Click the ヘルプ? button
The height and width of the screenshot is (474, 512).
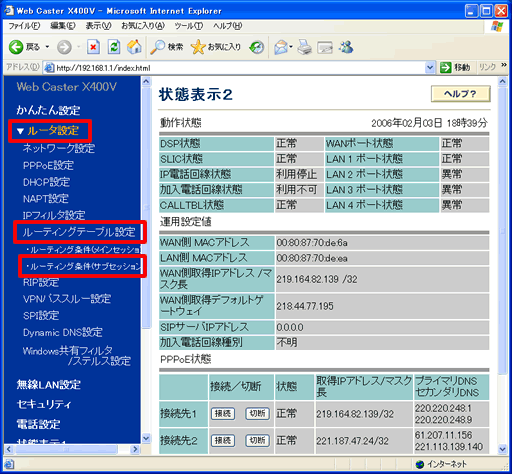[x=461, y=94]
